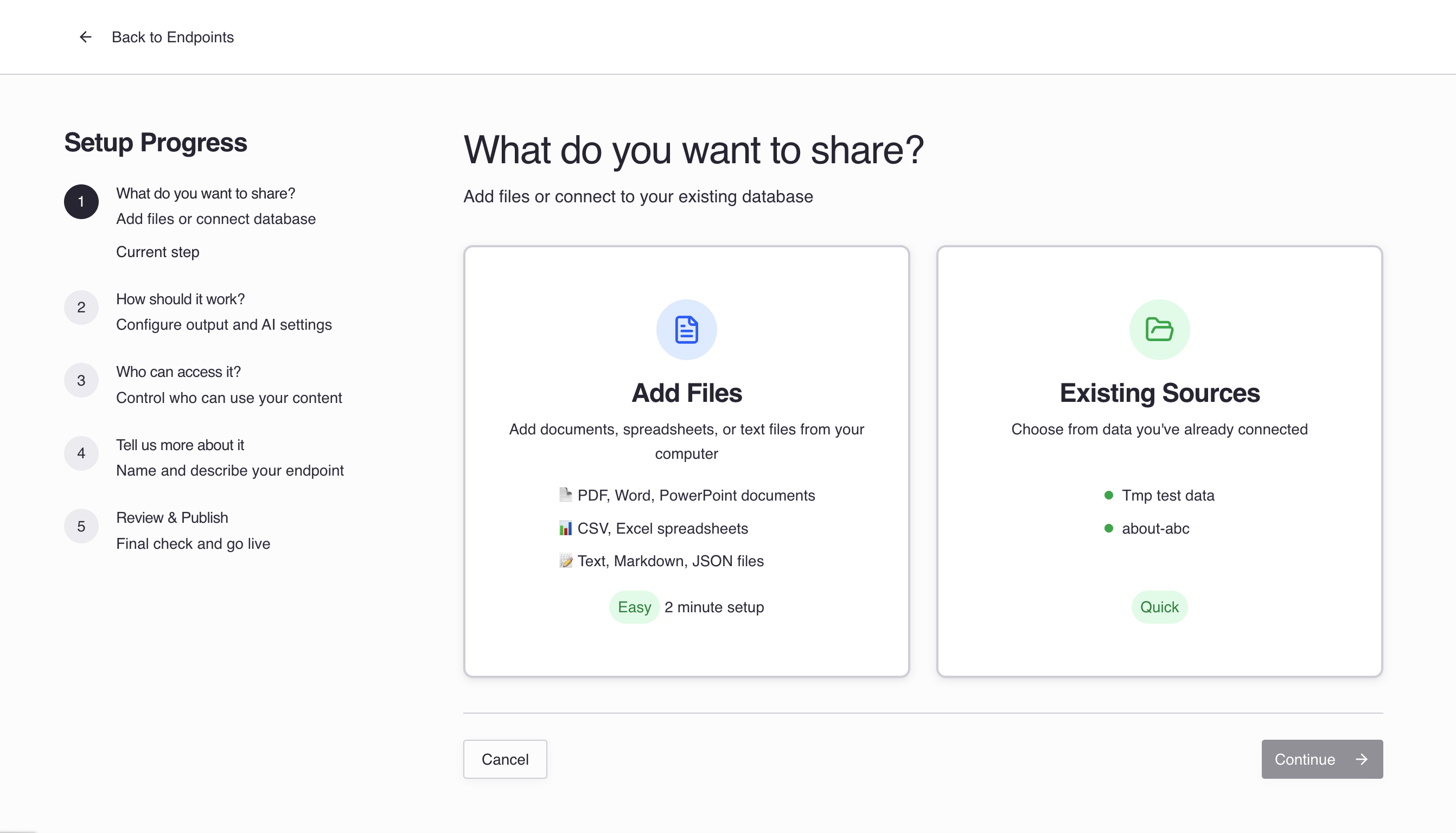Click 'Current step' label
The image size is (1456, 833).
(x=158, y=252)
